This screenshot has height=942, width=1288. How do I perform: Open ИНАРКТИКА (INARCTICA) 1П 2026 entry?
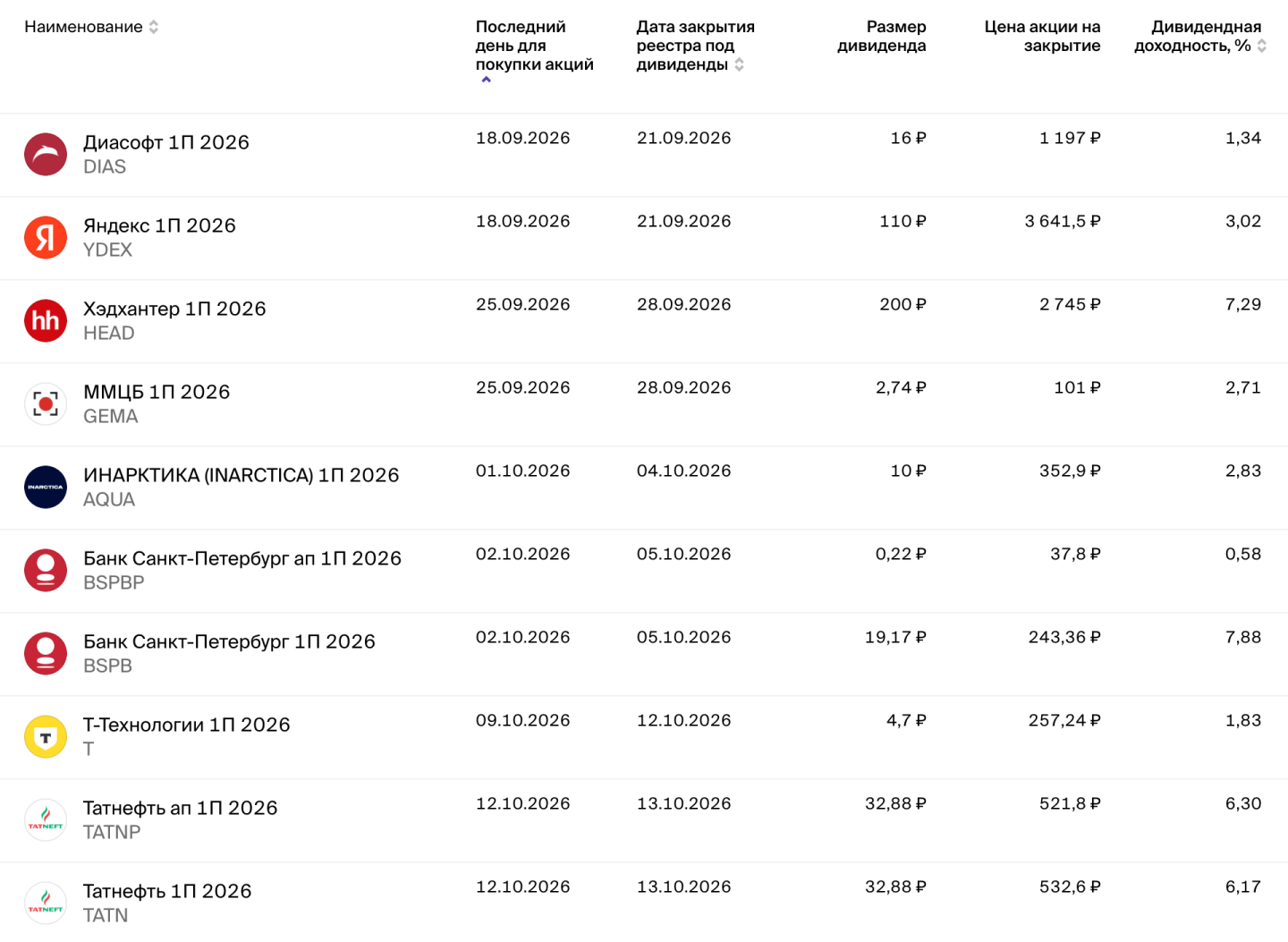coord(241,475)
